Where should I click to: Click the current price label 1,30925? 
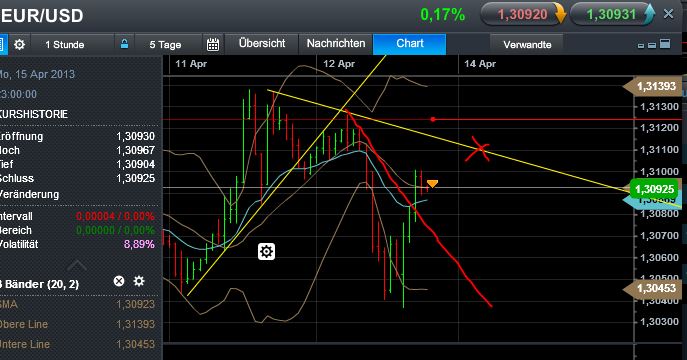654,189
